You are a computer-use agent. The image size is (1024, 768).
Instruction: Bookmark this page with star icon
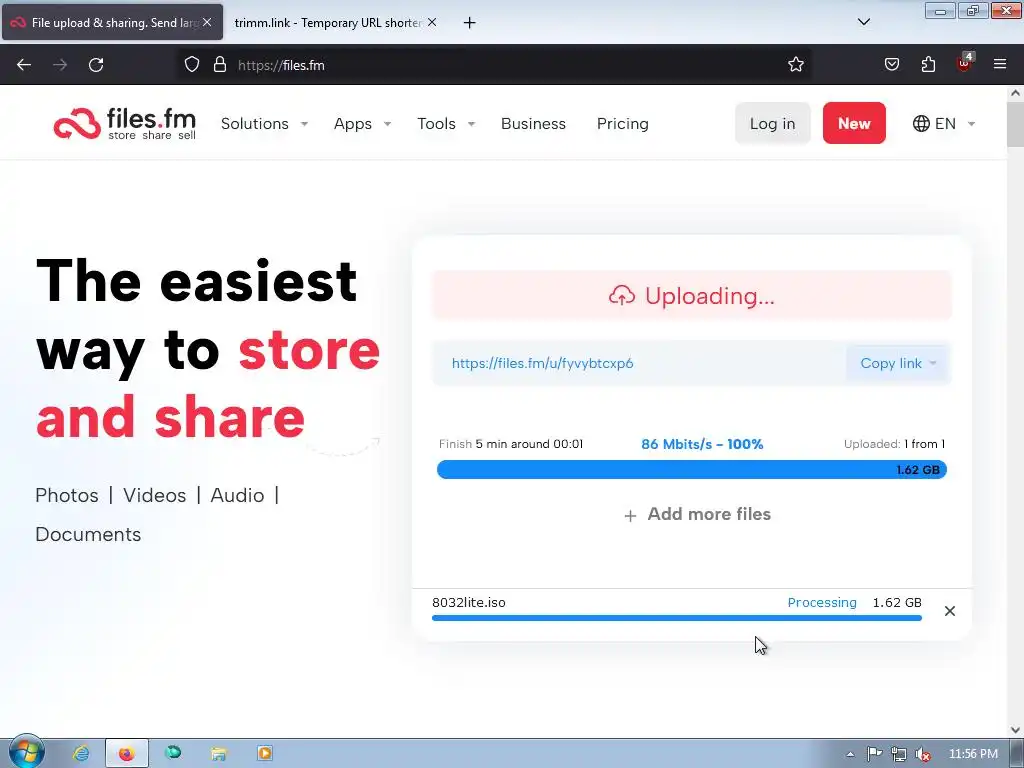795,65
